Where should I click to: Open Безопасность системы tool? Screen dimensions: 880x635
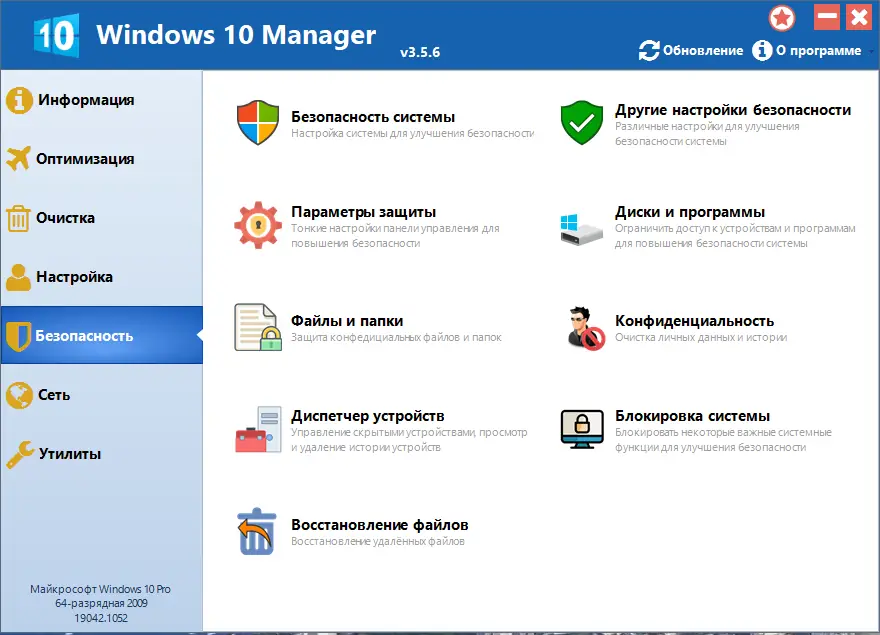373,117
